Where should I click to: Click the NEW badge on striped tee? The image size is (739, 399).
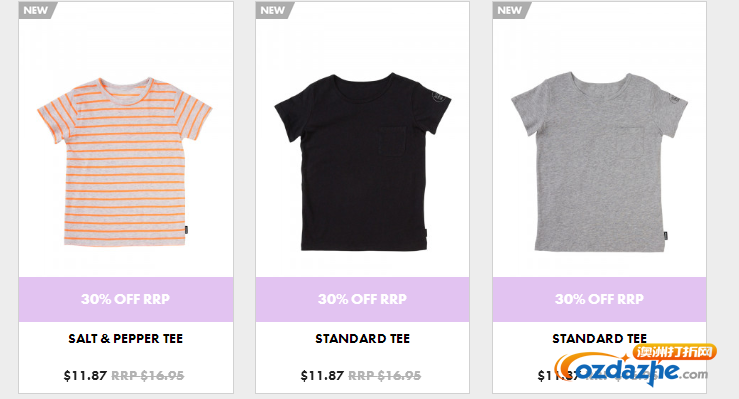tap(36, 10)
